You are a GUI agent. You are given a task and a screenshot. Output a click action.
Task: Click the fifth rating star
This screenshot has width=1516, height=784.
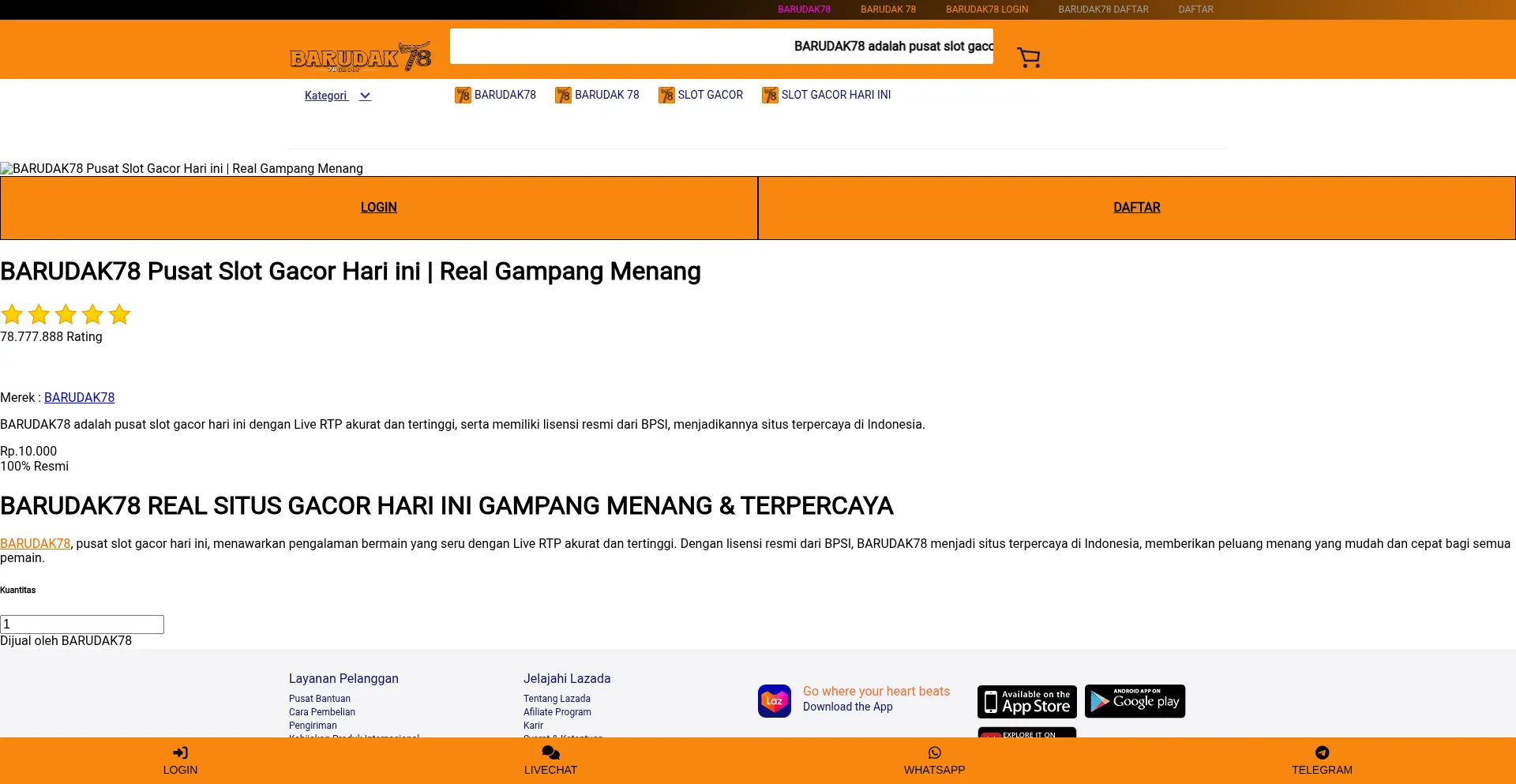coord(120,314)
